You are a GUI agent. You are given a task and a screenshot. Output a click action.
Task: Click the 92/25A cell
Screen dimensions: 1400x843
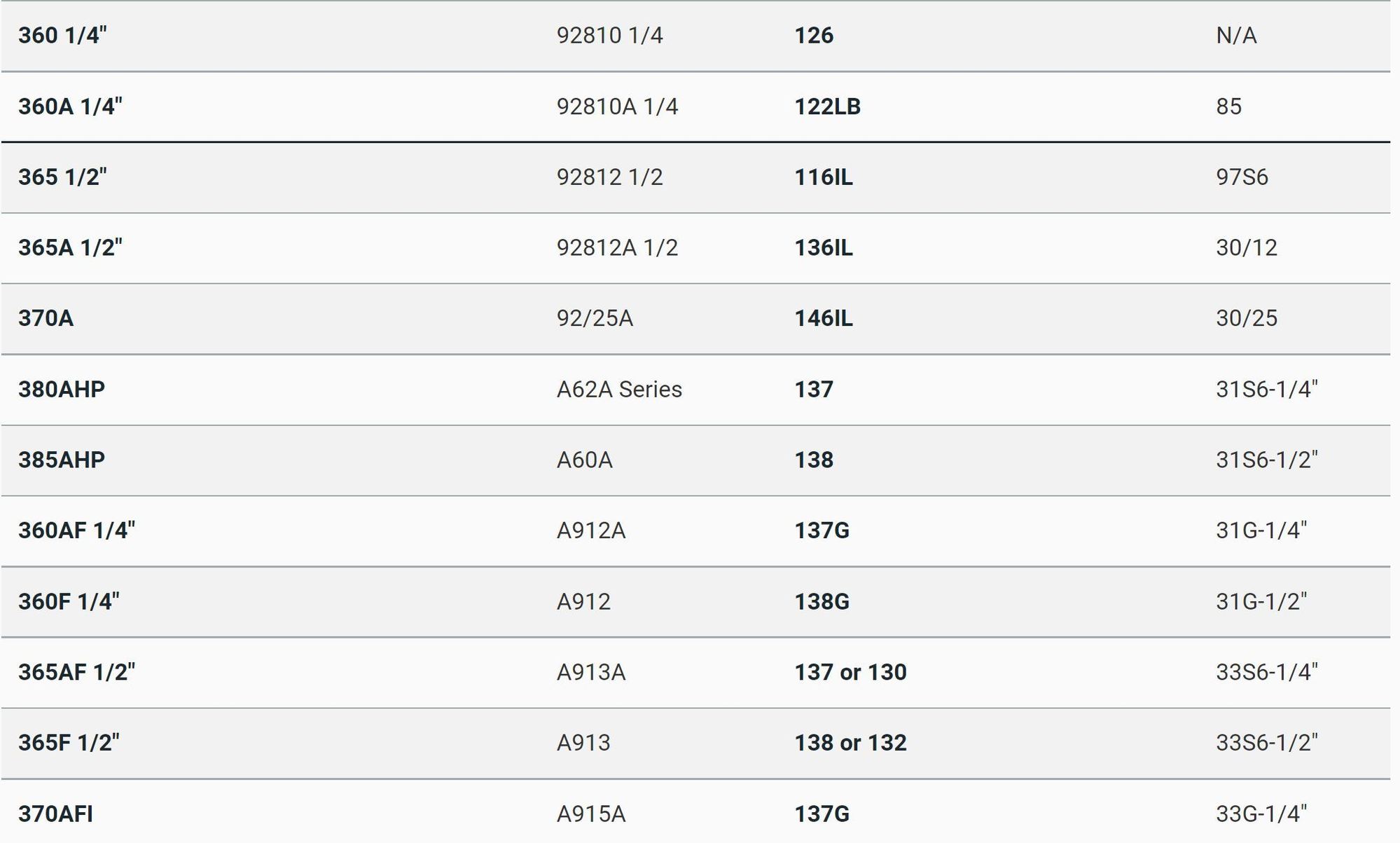(x=595, y=319)
